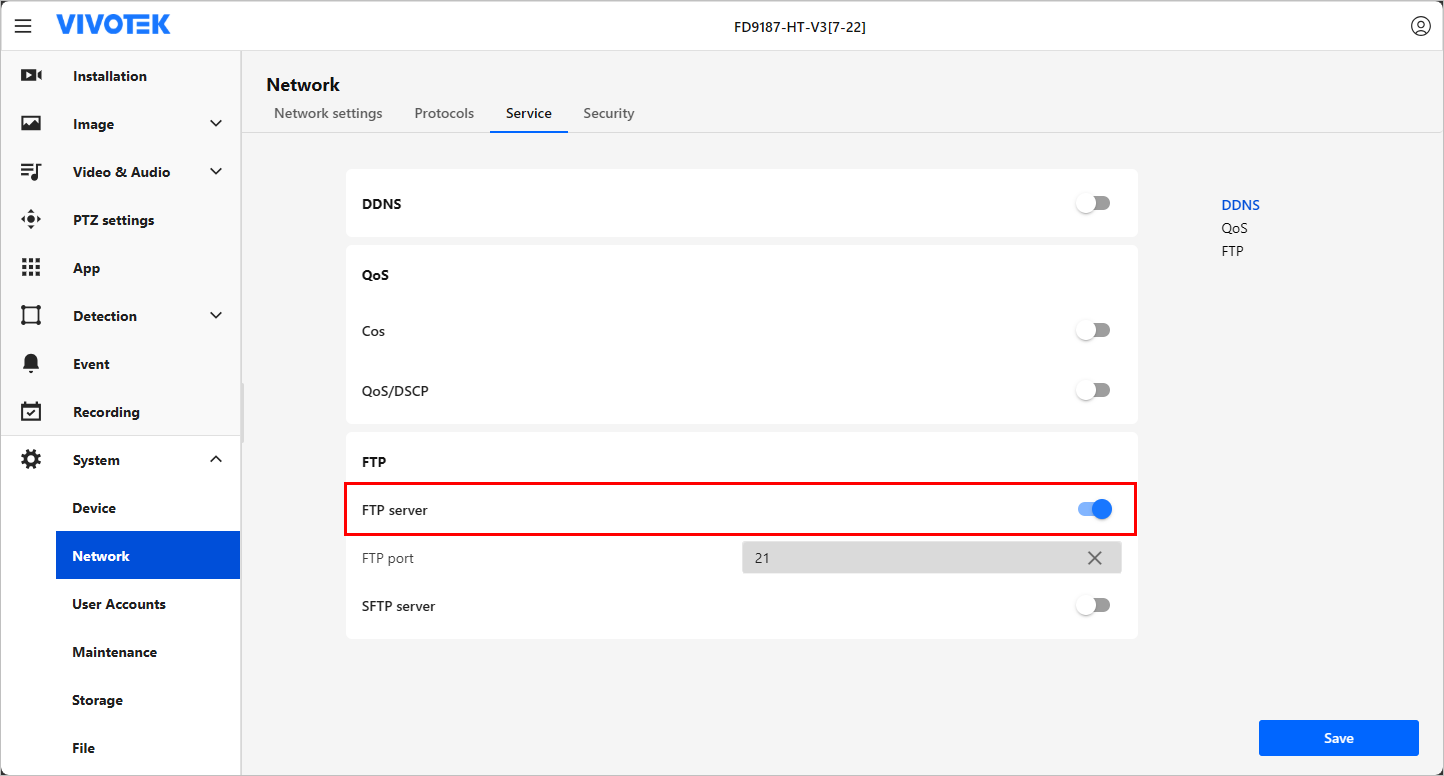Viewport: 1444px width, 776px height.
Task: Open PTZ settings in the sidebar
Action: point(113,220)
